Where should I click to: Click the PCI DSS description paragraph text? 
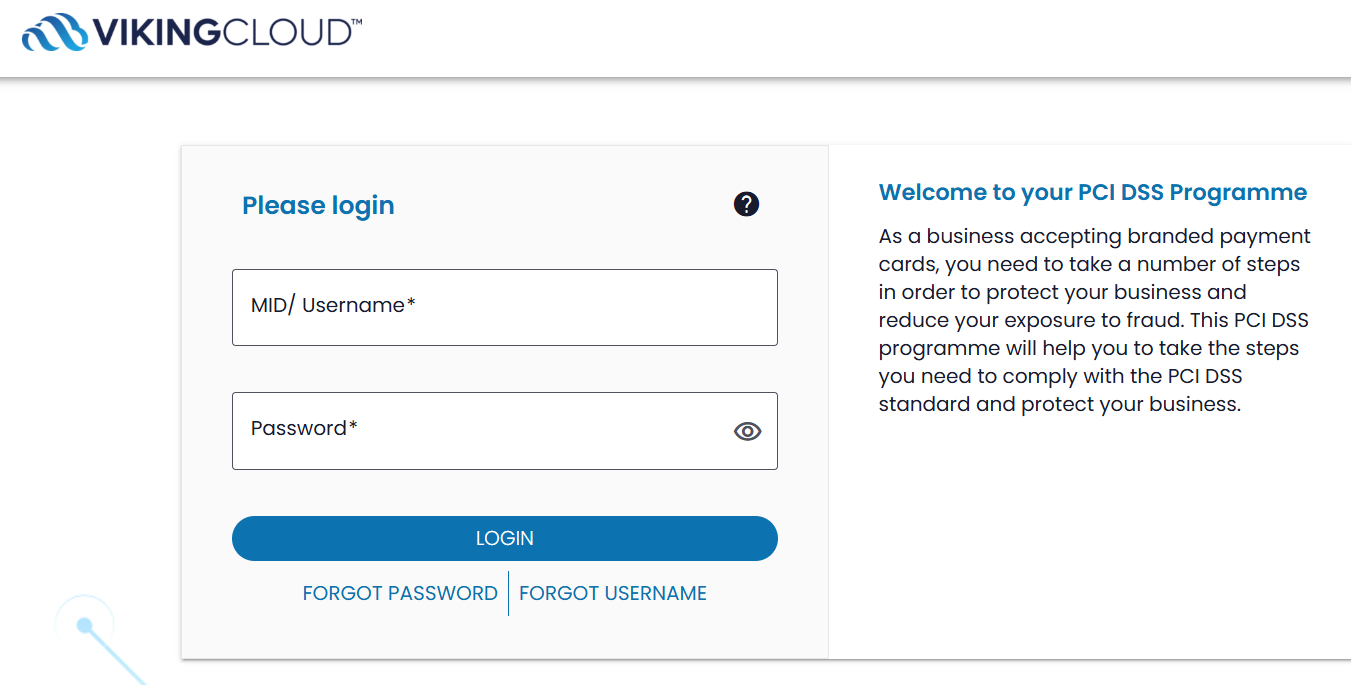point(1095,321)
